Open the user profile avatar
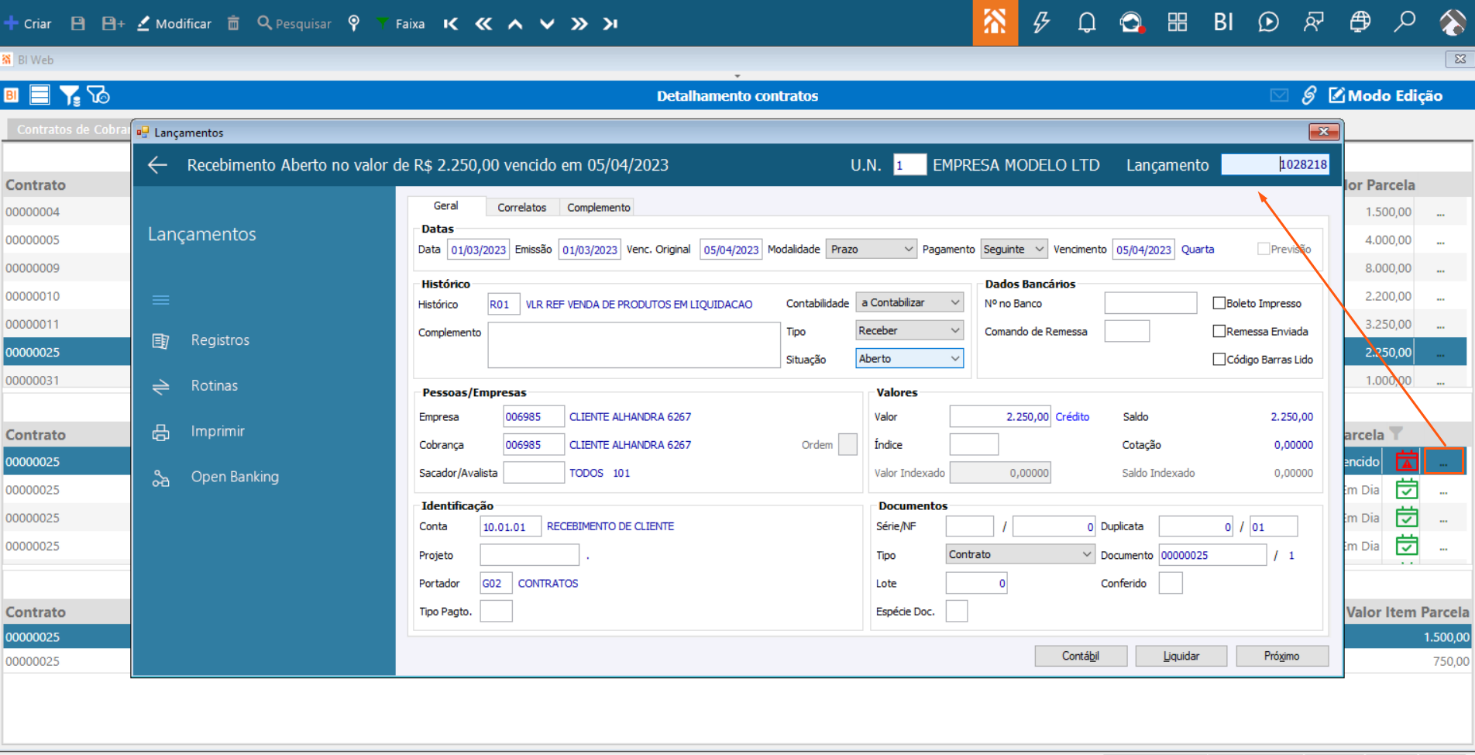The width and height of the screenshot is (1475, 755). [1452, 23]
